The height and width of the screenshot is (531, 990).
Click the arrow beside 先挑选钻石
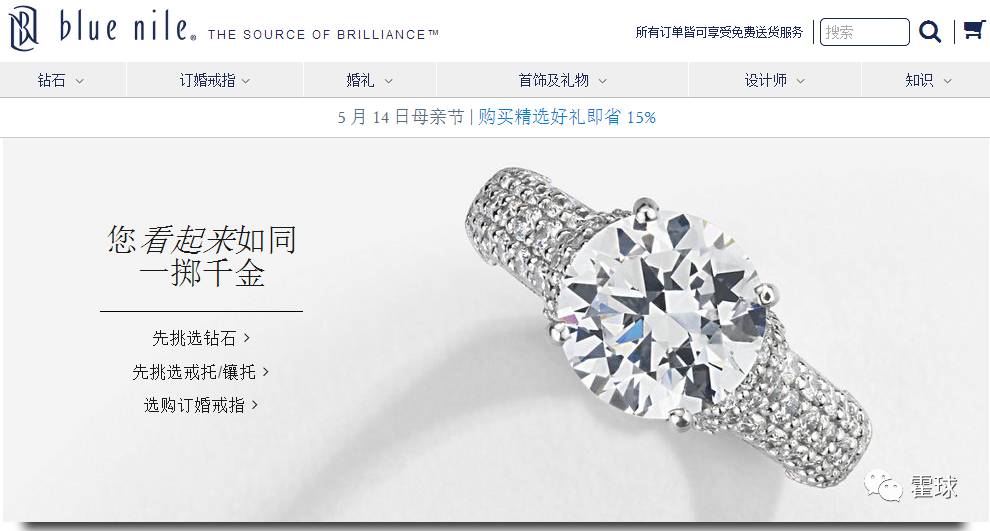[247, 338]
